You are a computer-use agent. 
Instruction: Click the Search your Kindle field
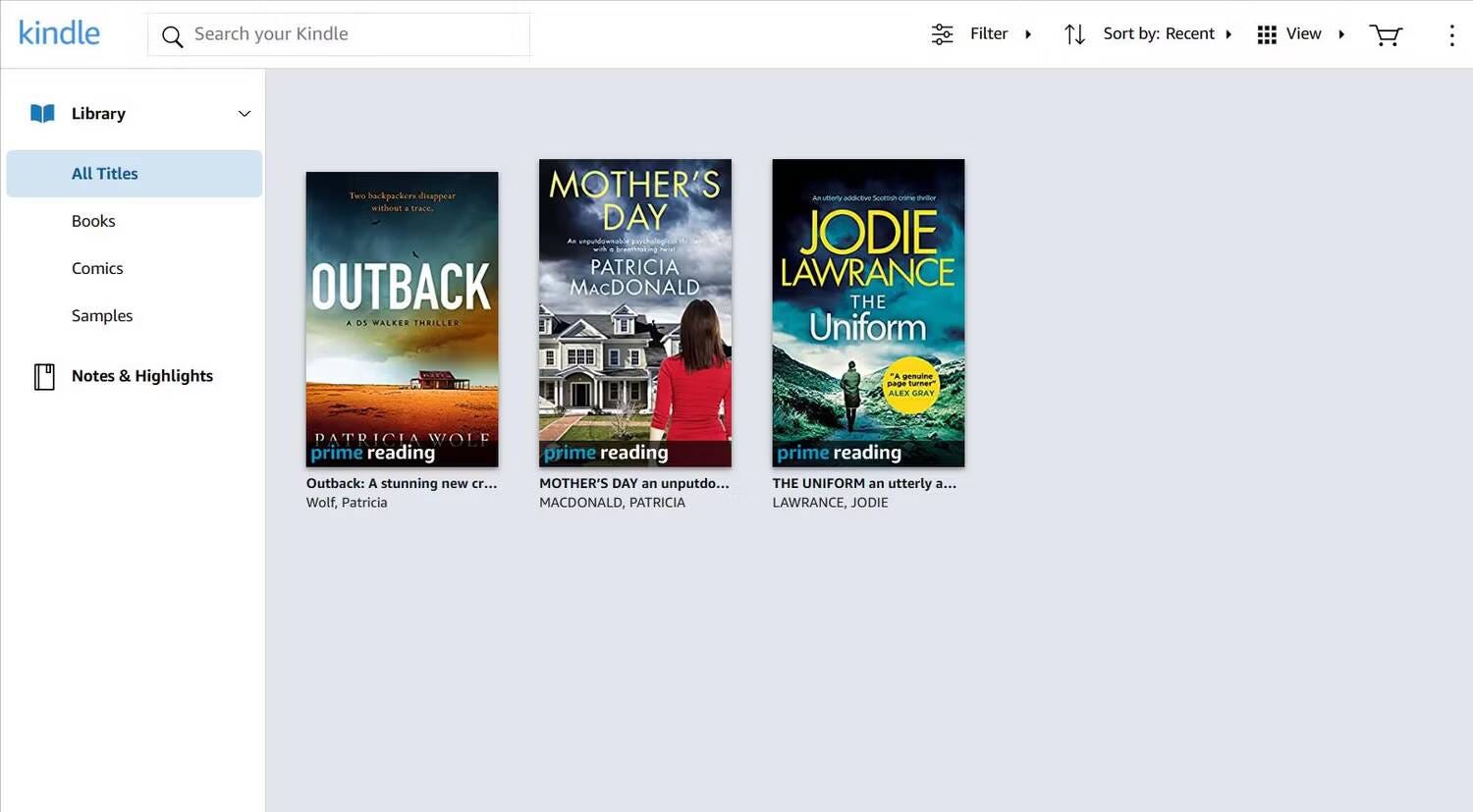pos(354,34)
